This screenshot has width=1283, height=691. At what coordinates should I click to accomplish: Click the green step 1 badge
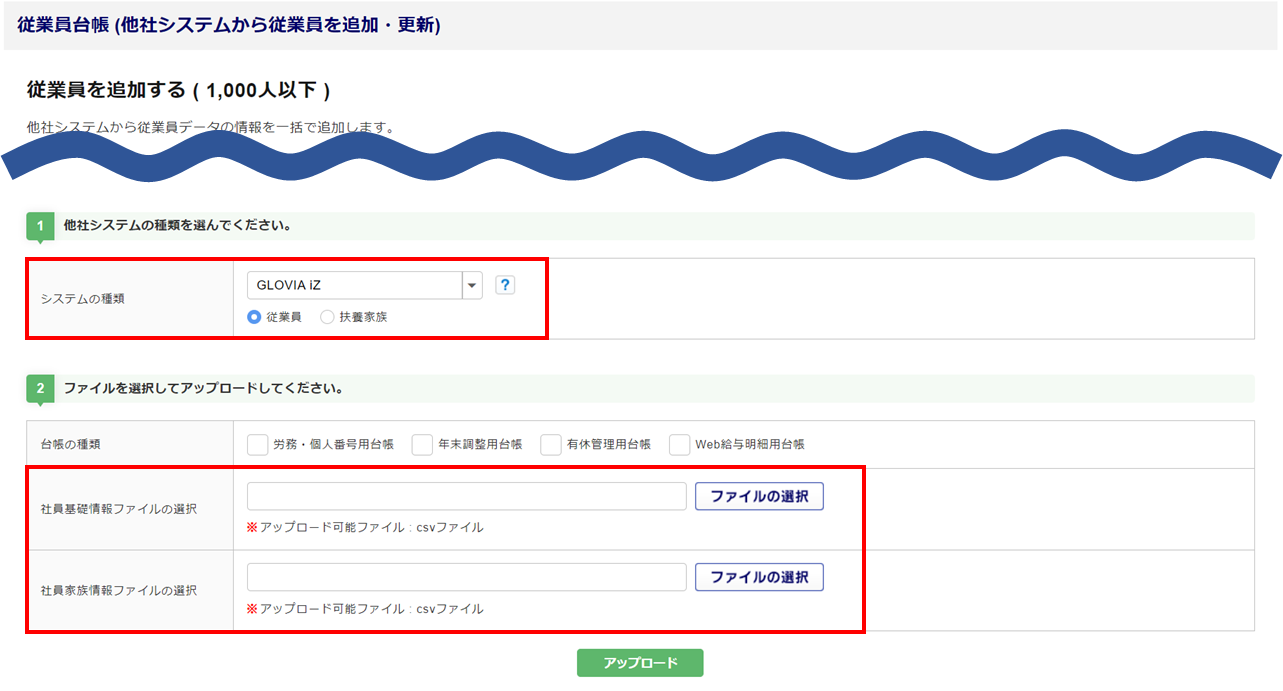[40, 227]
